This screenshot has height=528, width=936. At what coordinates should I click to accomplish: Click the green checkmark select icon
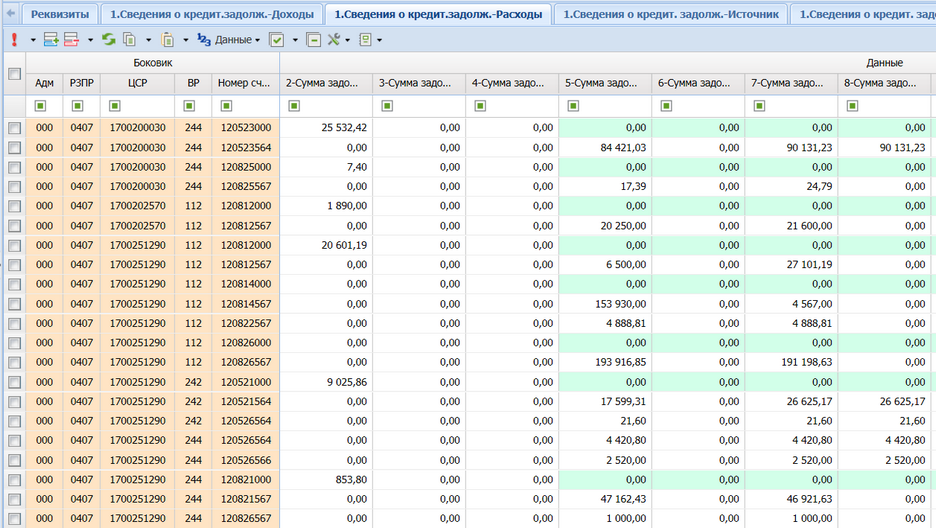[277, 40]
